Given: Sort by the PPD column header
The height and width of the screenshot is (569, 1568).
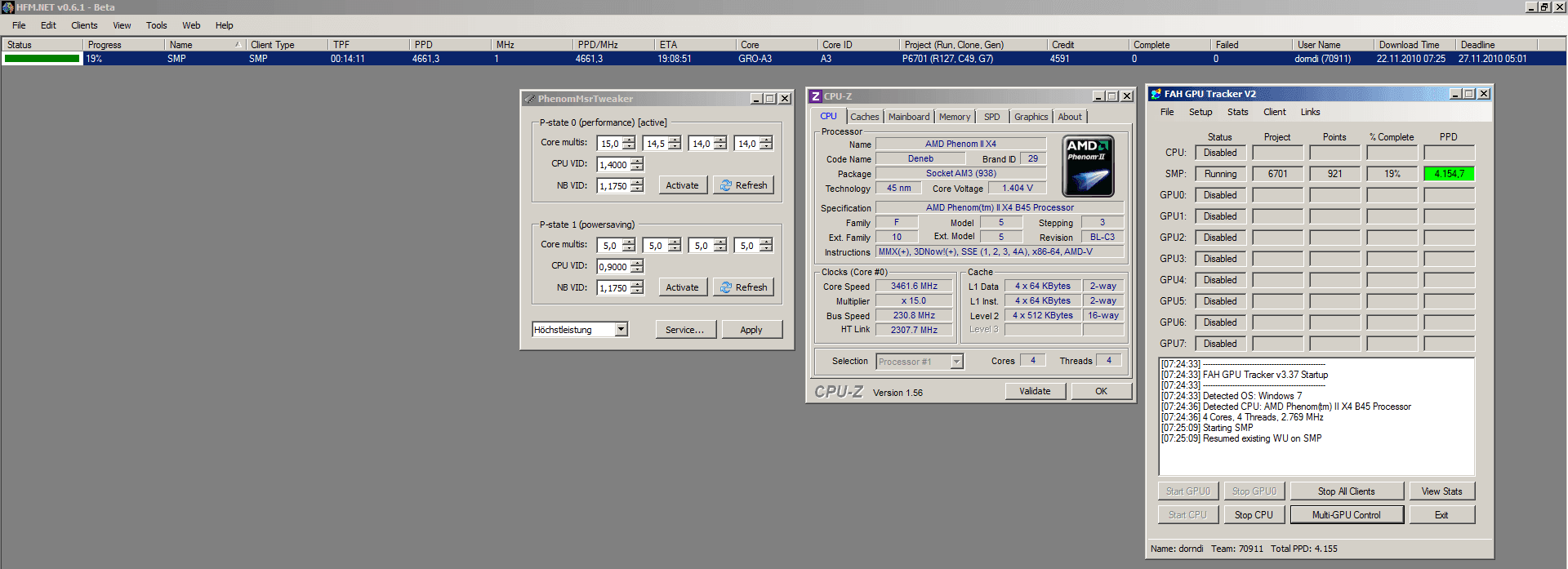Looking at the screenshot, I should click(449, 45).
